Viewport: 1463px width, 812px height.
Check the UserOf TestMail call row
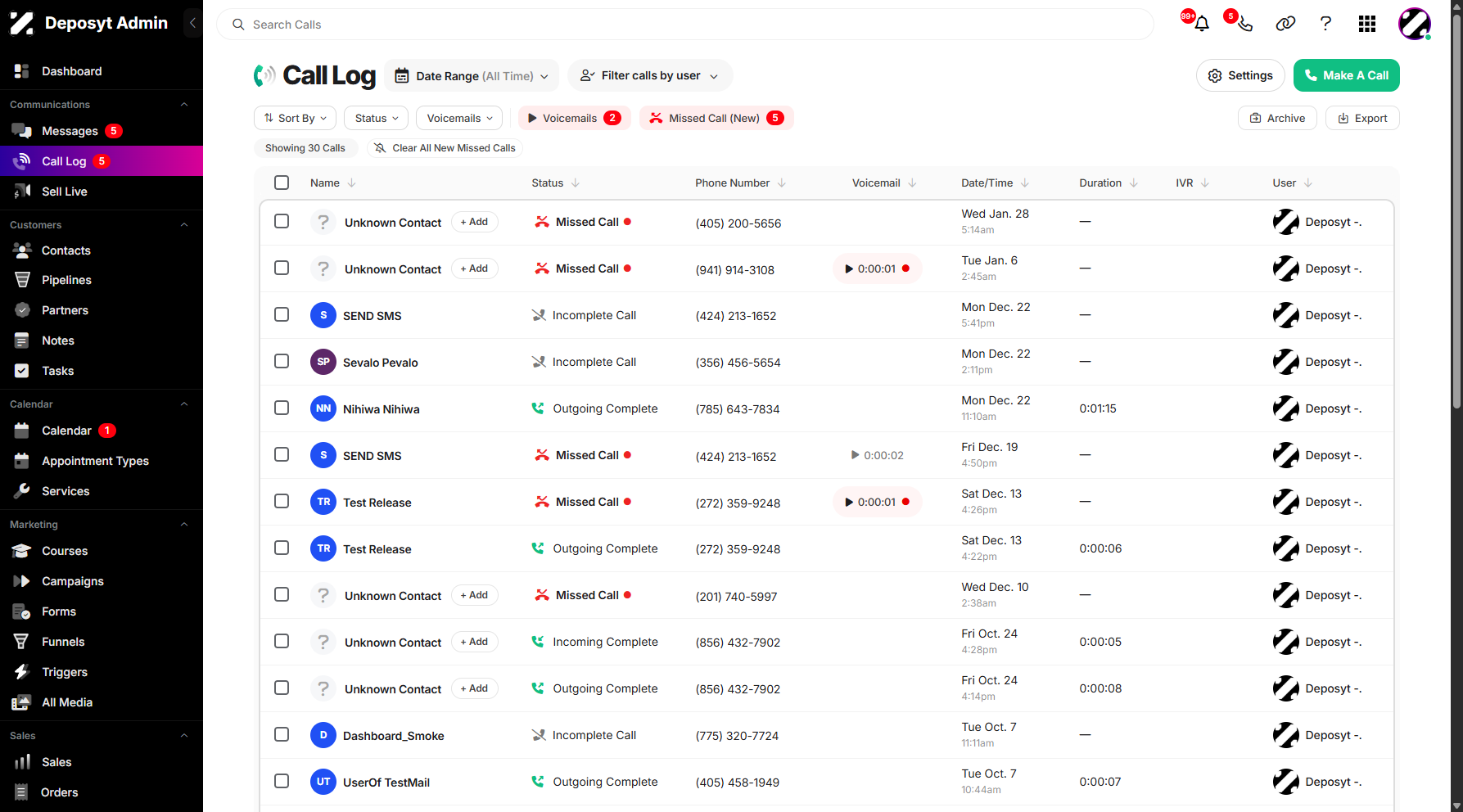tap(282, 781)
